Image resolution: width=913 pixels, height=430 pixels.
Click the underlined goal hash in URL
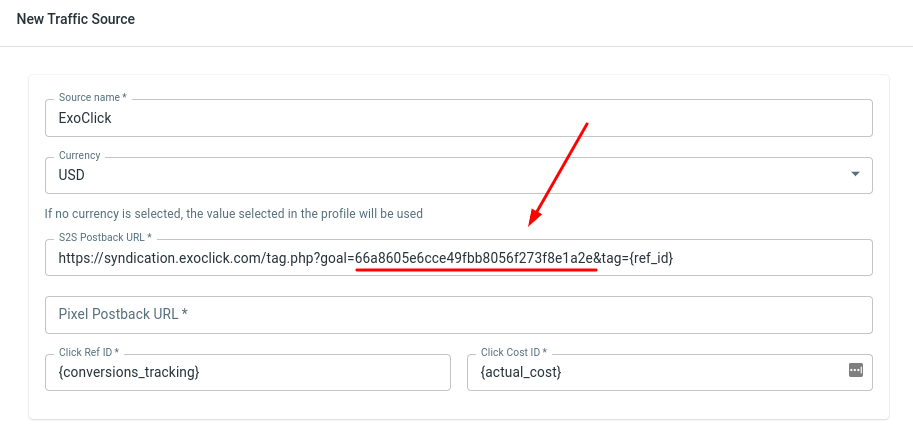(475, 258)
